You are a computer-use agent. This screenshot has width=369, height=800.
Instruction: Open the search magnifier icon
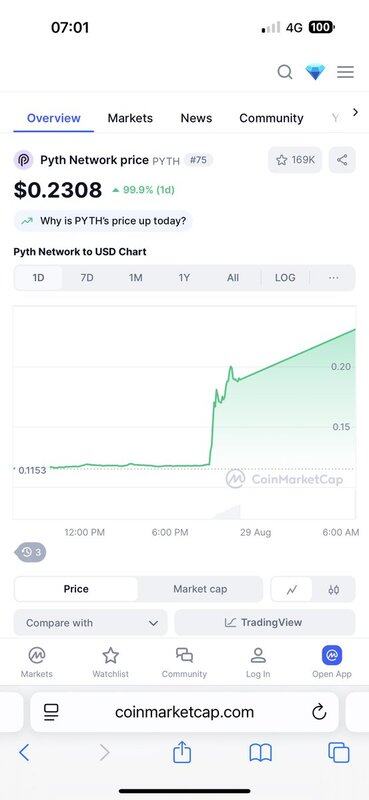click(x=285, y=72)
